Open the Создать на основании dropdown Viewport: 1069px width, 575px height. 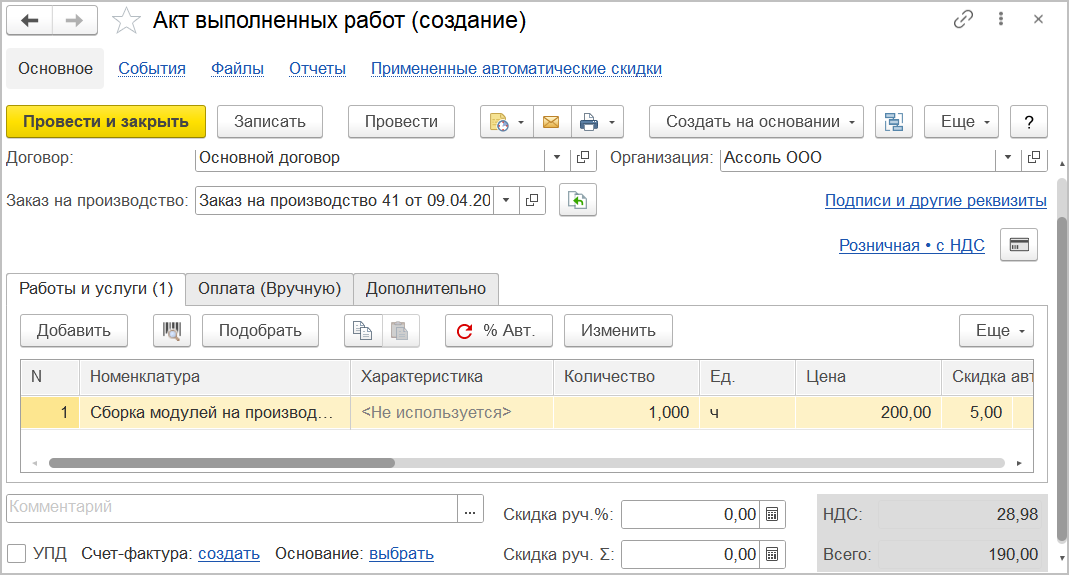point(756,122)
